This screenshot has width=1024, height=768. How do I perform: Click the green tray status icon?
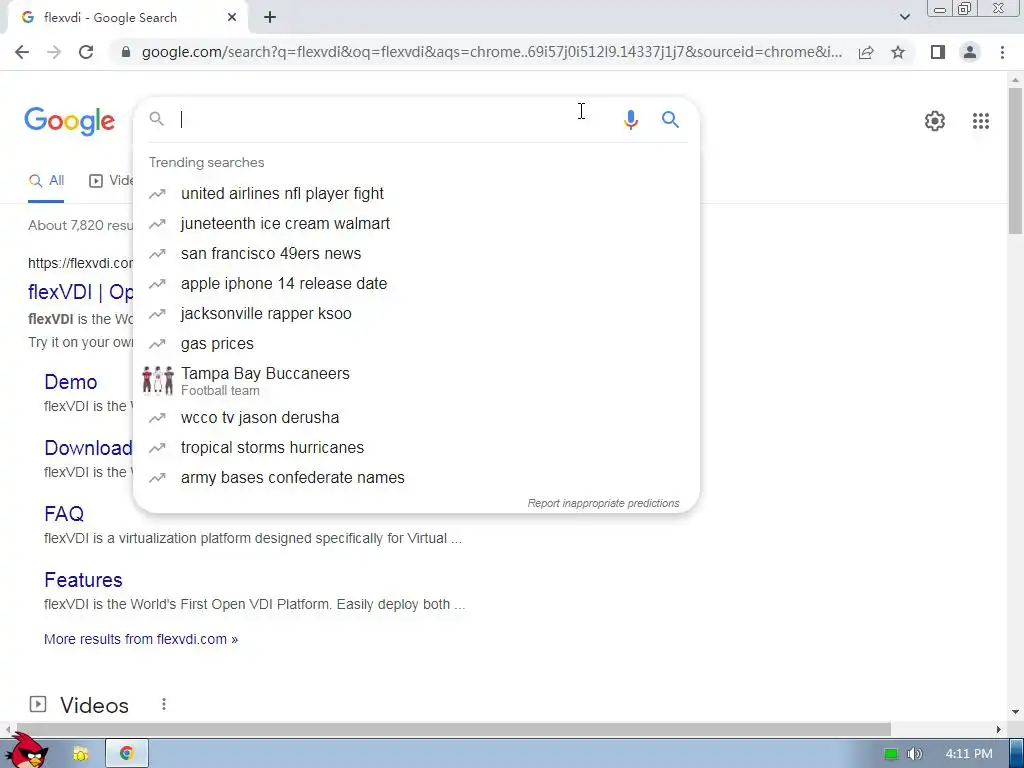tap(891, 754)
